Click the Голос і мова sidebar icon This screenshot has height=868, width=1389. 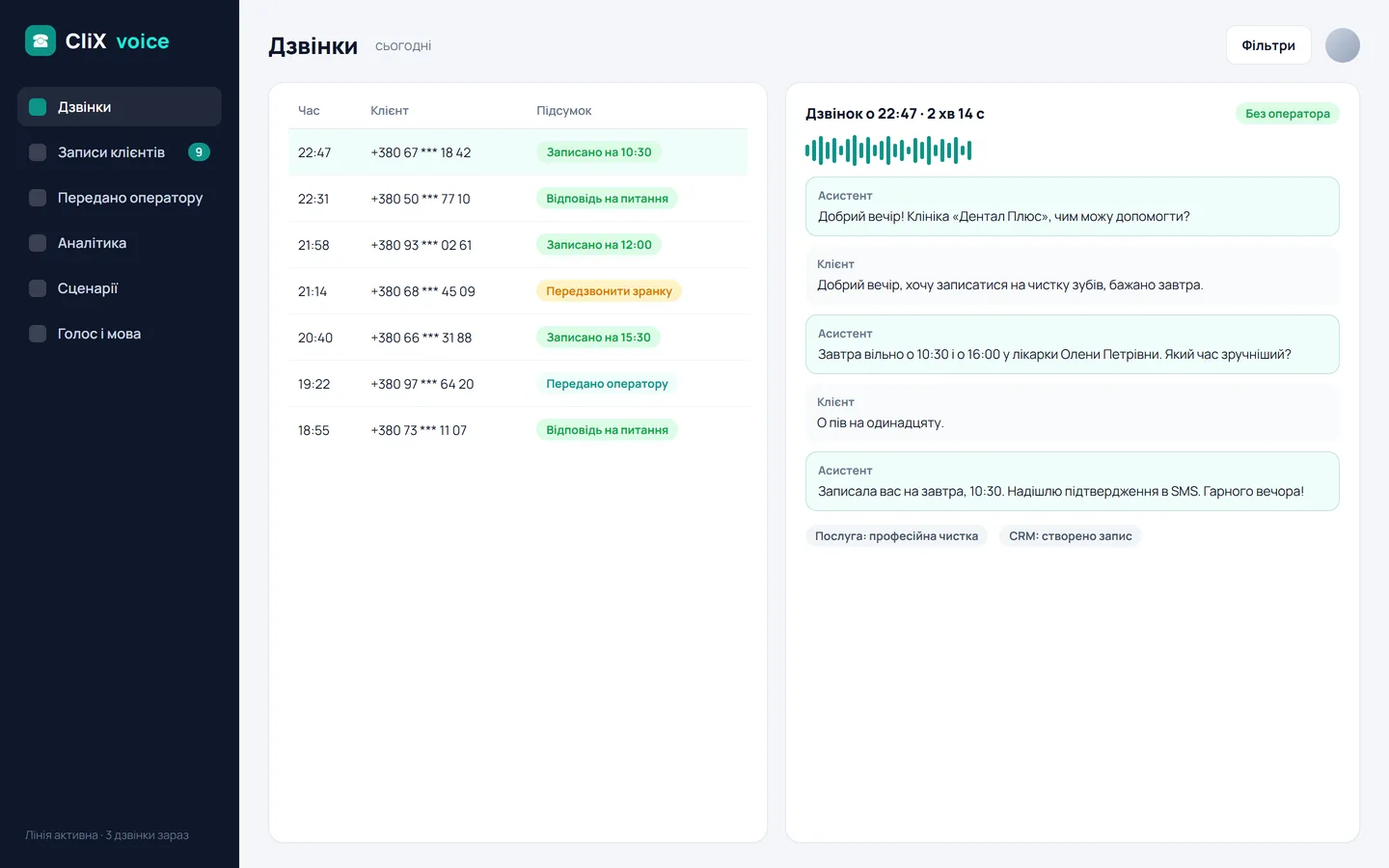(x=38, y=334)
